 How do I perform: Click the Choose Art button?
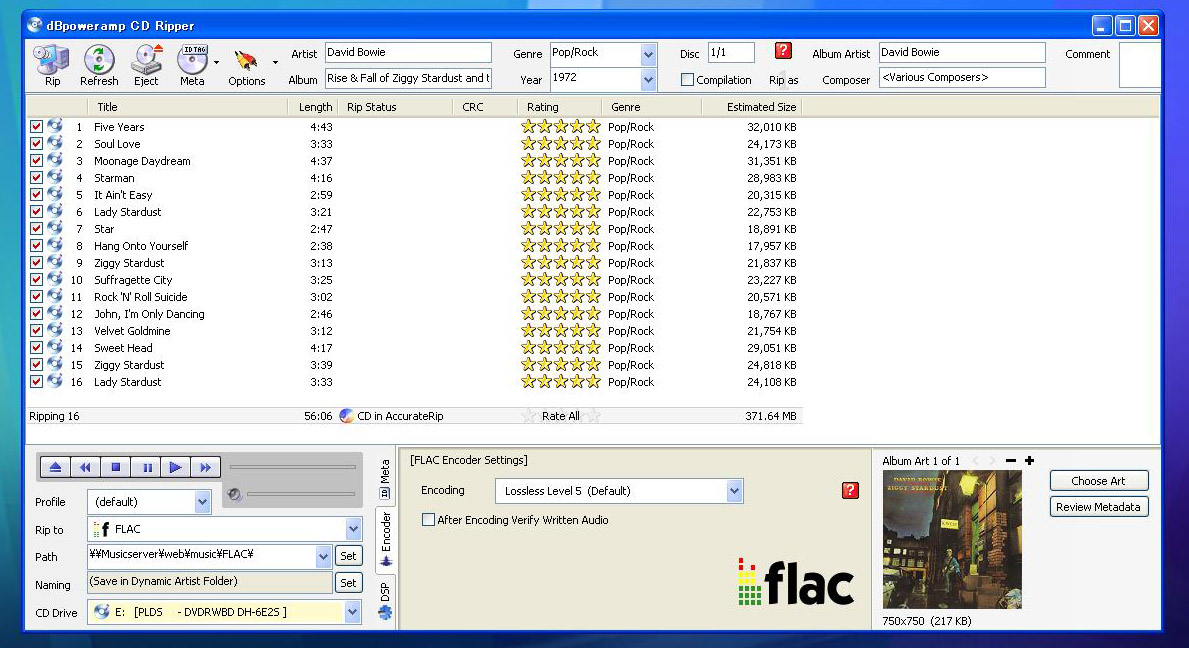point(1098,480)
